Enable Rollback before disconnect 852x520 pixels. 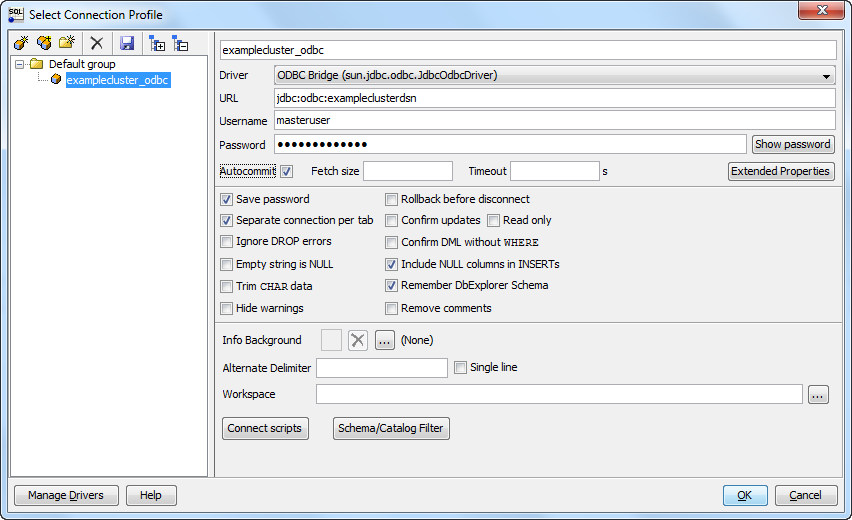click(x=391, y=199)
